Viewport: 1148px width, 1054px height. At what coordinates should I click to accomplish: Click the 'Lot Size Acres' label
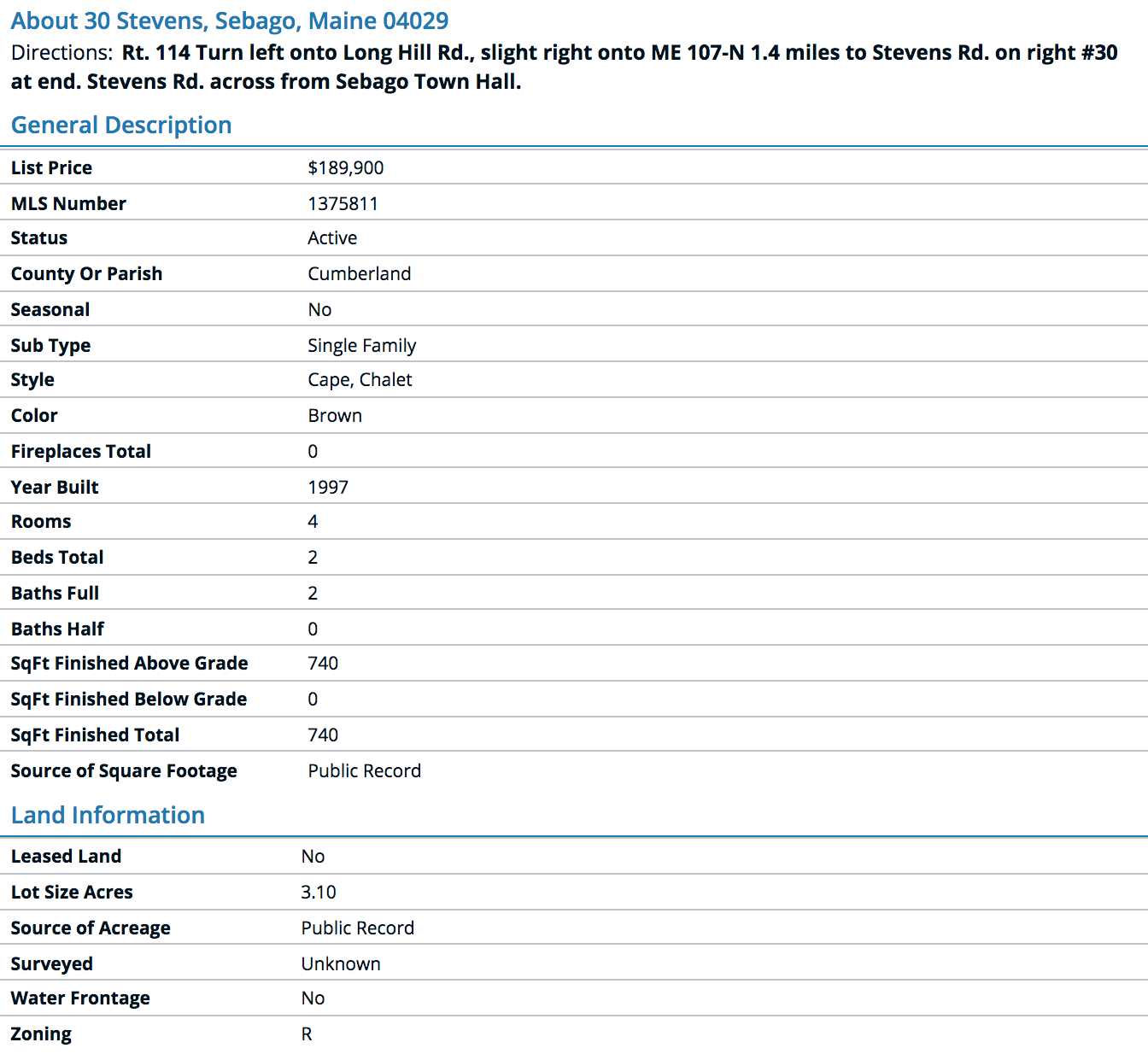point(72,893)
